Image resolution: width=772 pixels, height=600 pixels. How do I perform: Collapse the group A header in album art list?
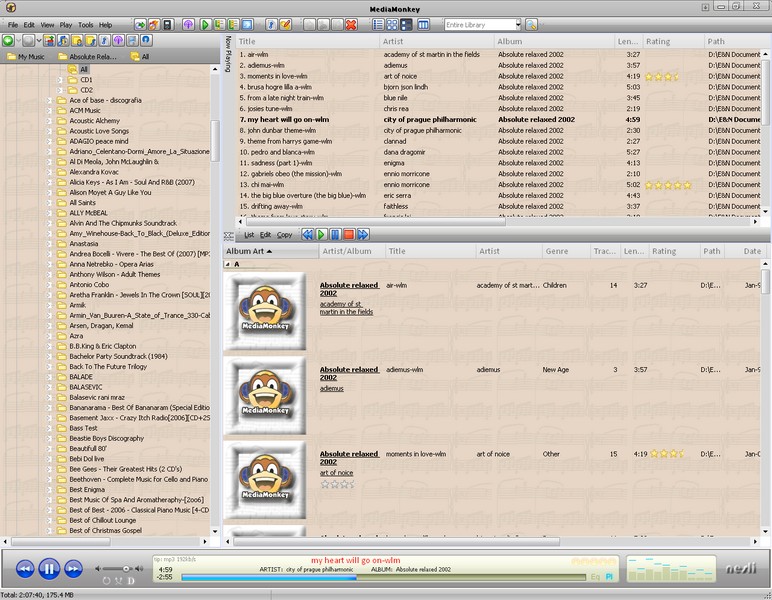click(227, 264)
